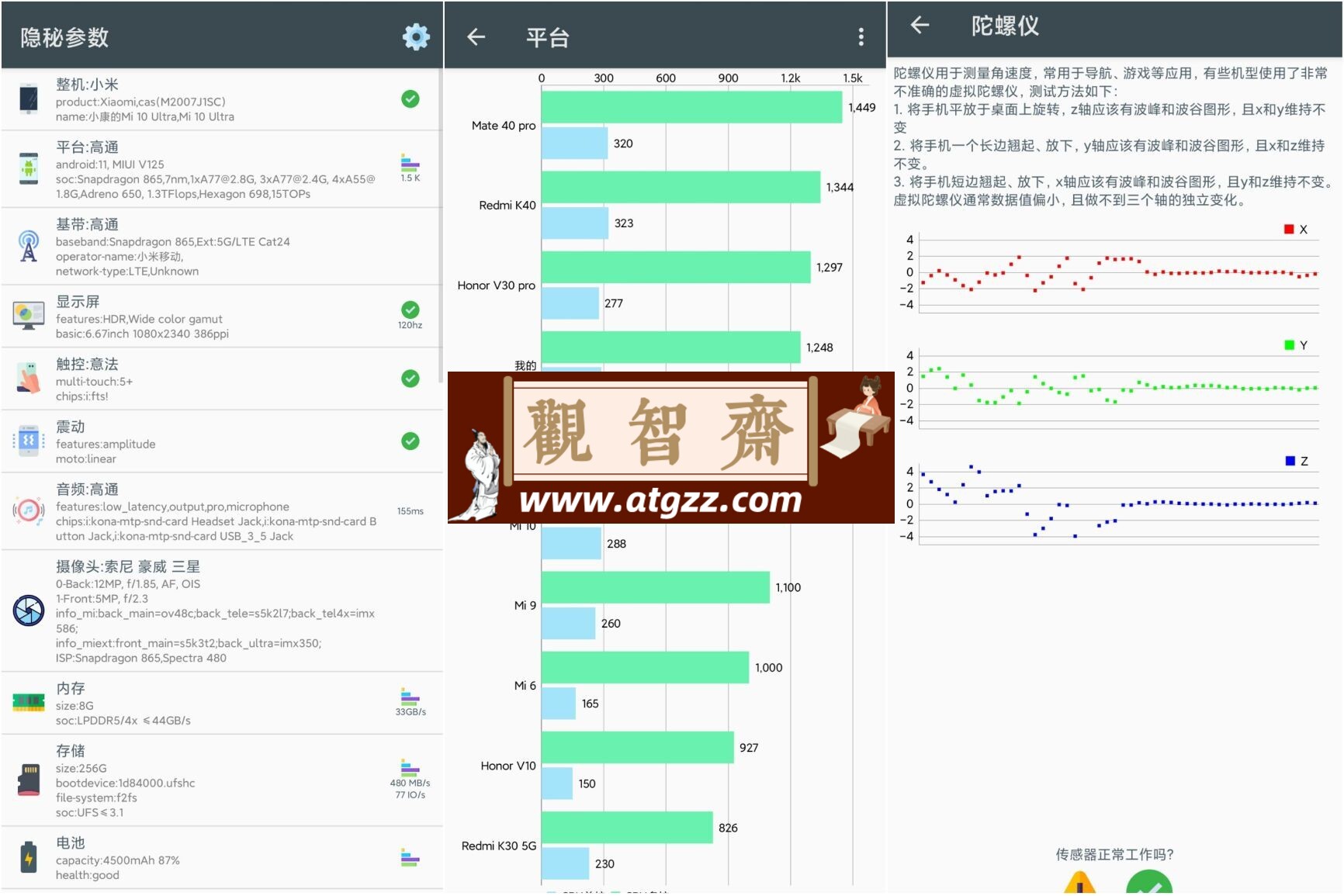Tap the vibration icon for 震动
The width and height of the screenshot is (1344, 896).
click(x=29, y=441)
